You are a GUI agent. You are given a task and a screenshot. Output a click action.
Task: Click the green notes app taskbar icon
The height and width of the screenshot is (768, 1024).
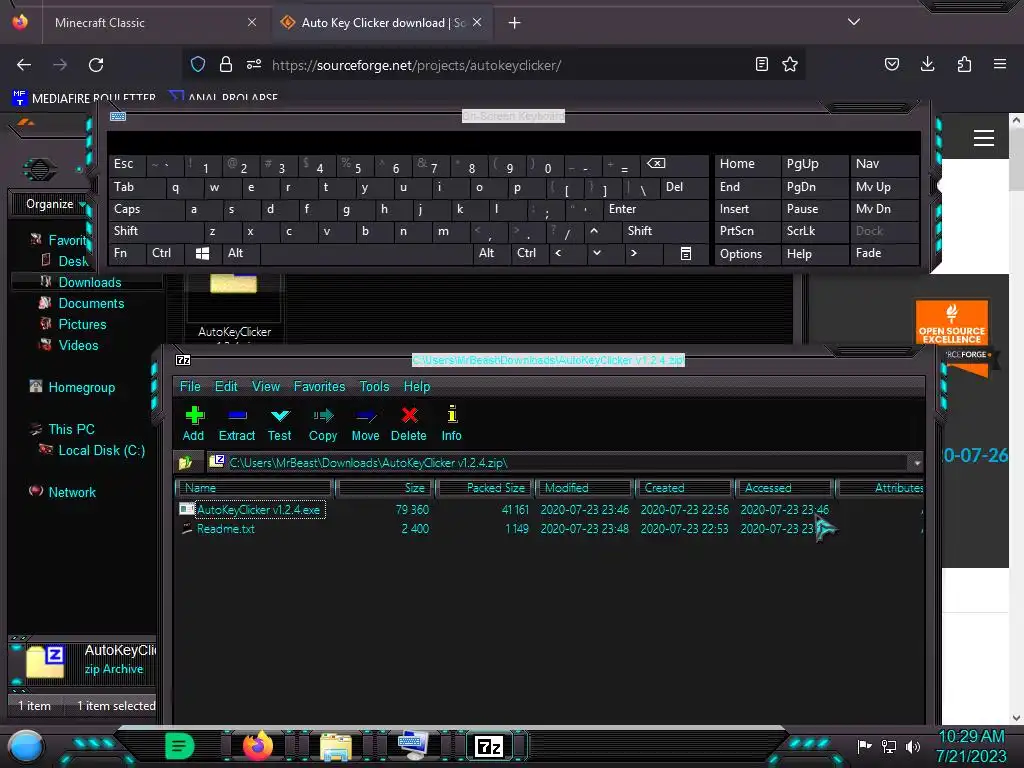coord(180,746)
